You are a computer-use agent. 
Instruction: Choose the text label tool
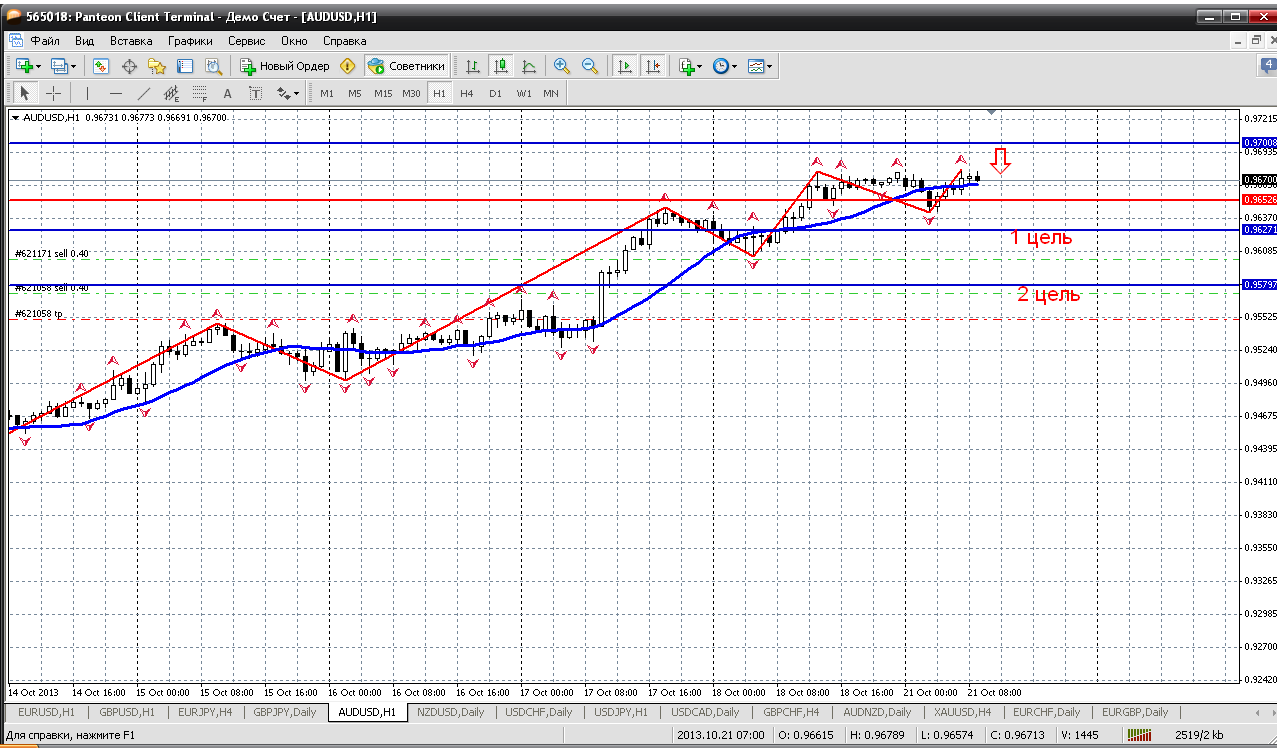[227, 93]
